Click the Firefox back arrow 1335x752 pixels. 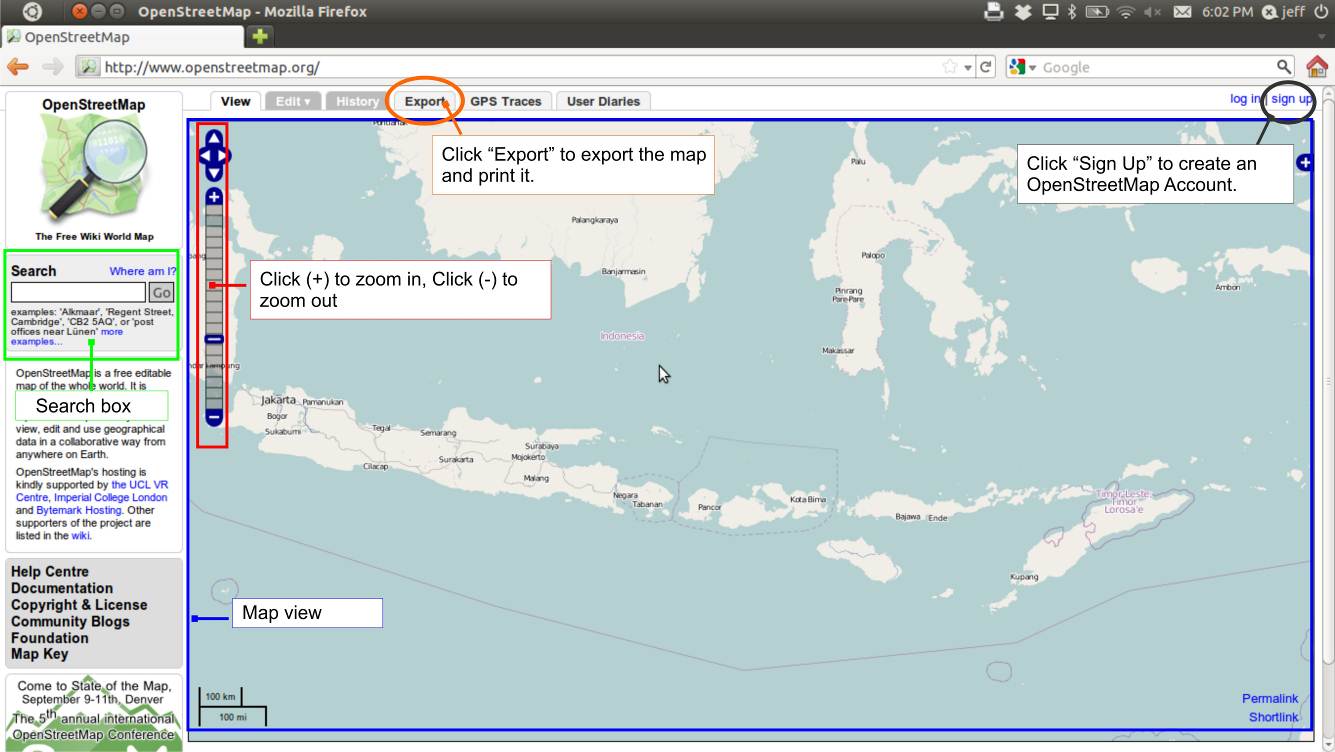(16, 67)
